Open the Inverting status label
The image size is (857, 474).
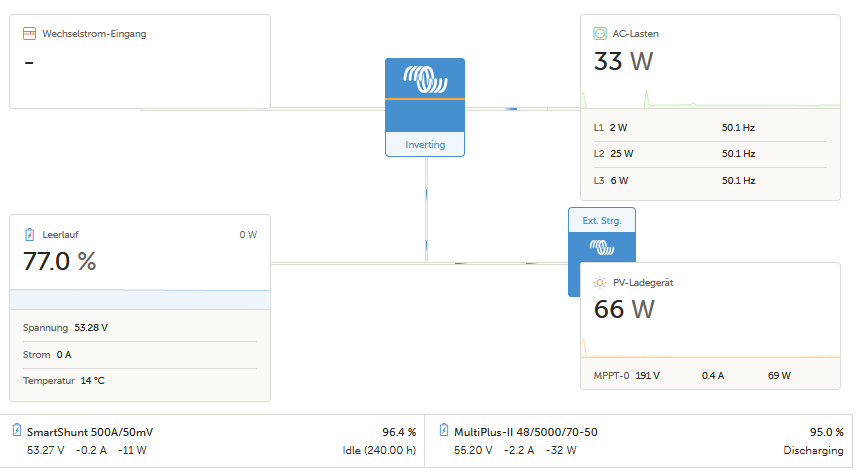[x=425, y=145]
